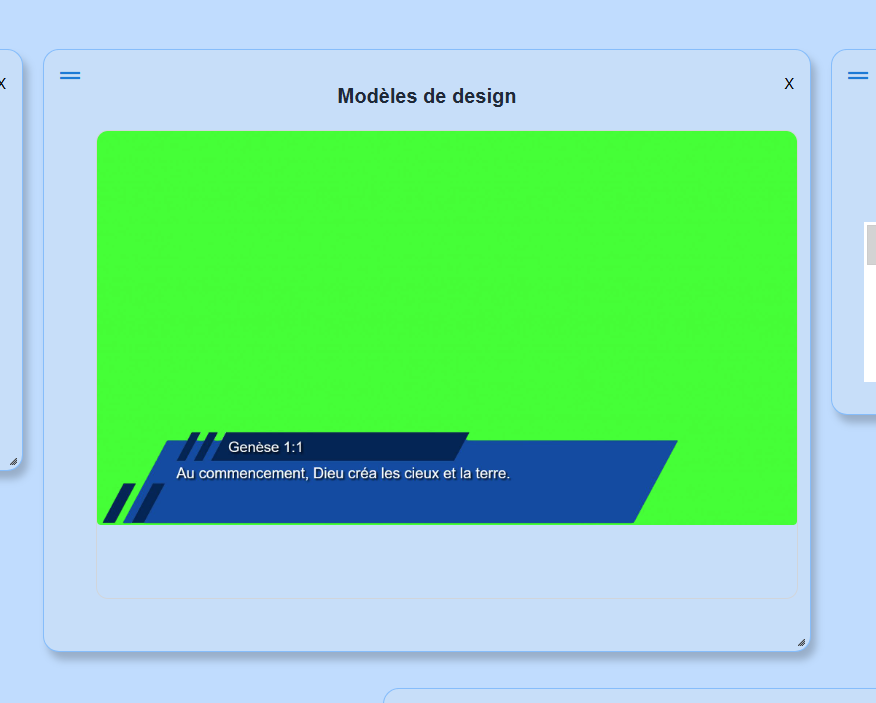This screenshot has height=703, width=876.
Task: Click the 'Modèles de design' panel title
Action: [427, 96]
